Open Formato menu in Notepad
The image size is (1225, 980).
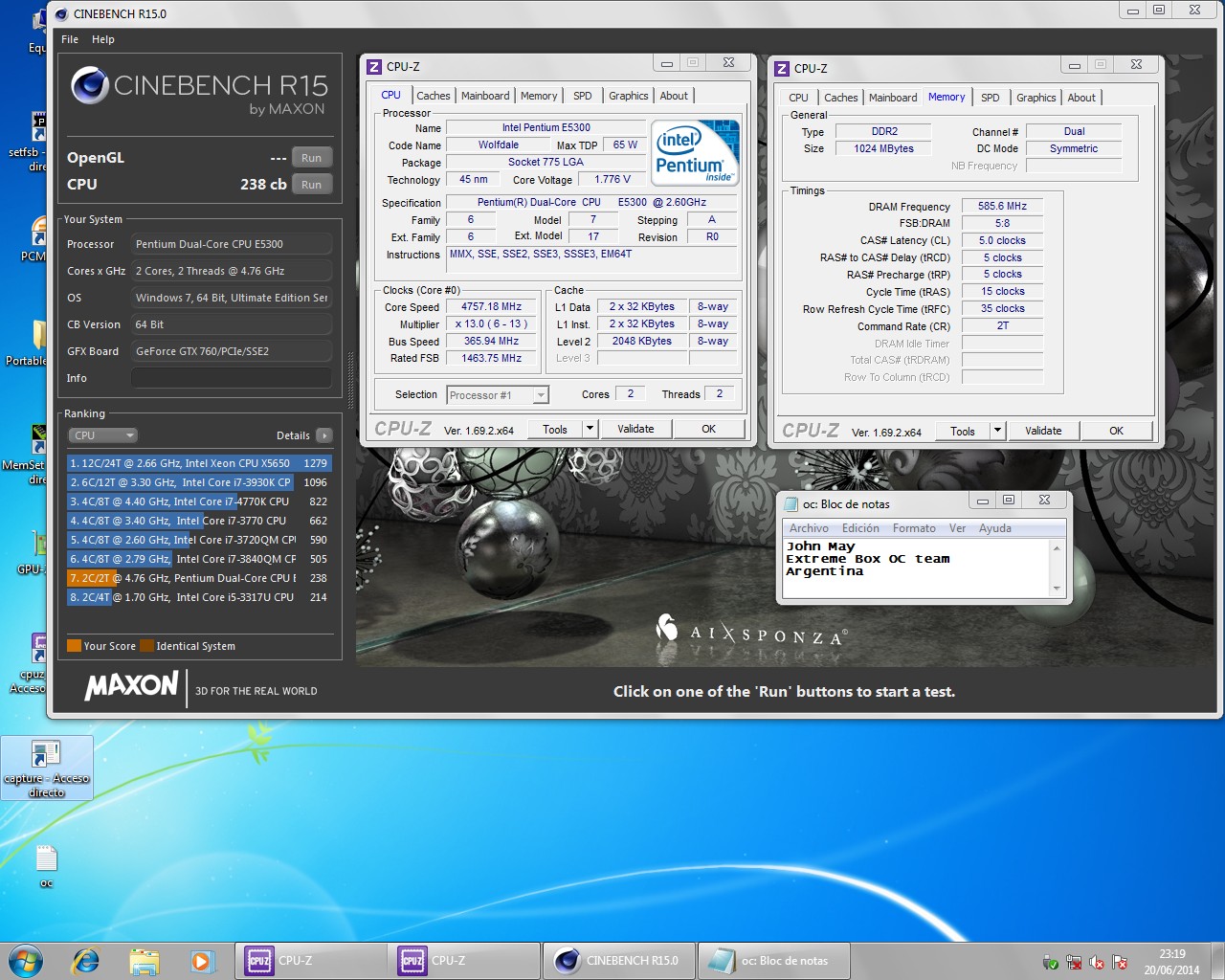[914, 528]
